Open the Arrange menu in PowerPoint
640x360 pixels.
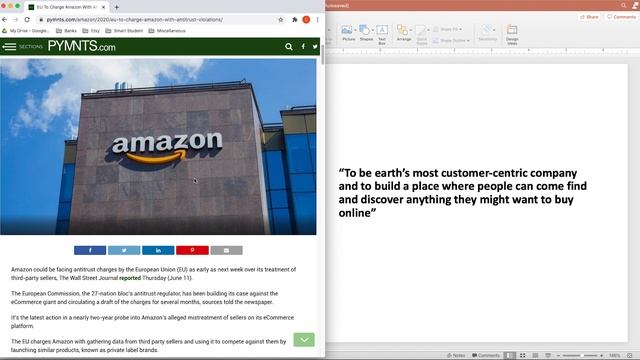point(404,33)
